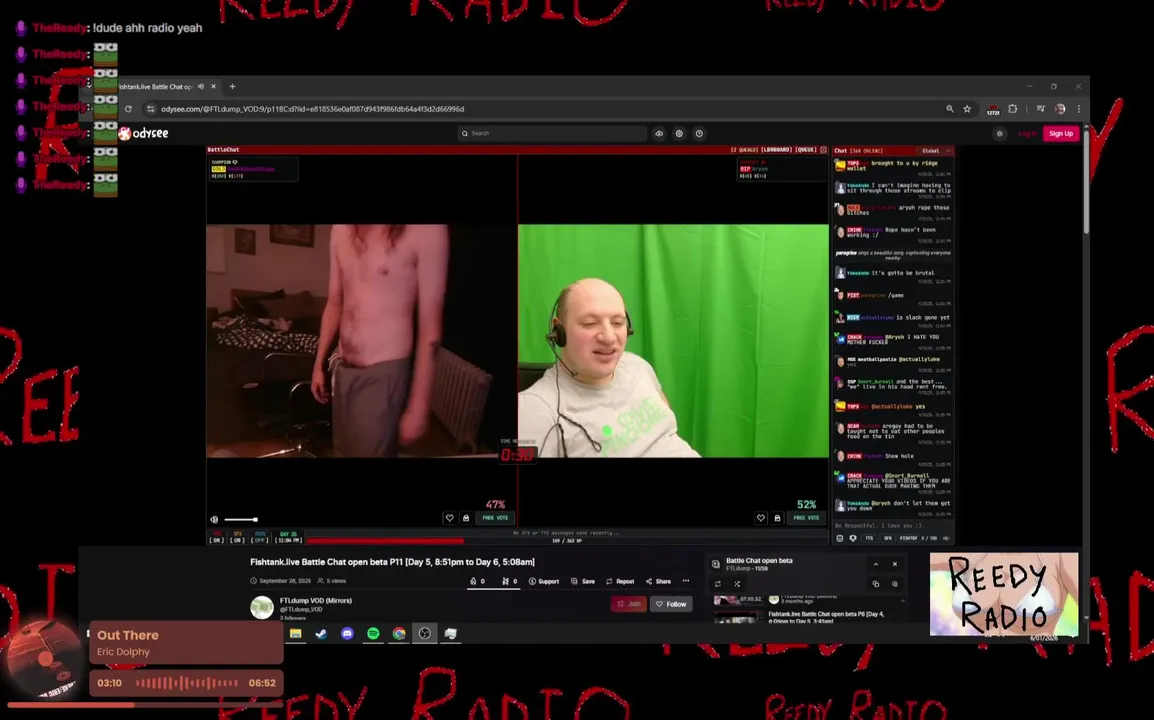
Task: Click the pink Sign Up button
Action: pos(1061,133)
